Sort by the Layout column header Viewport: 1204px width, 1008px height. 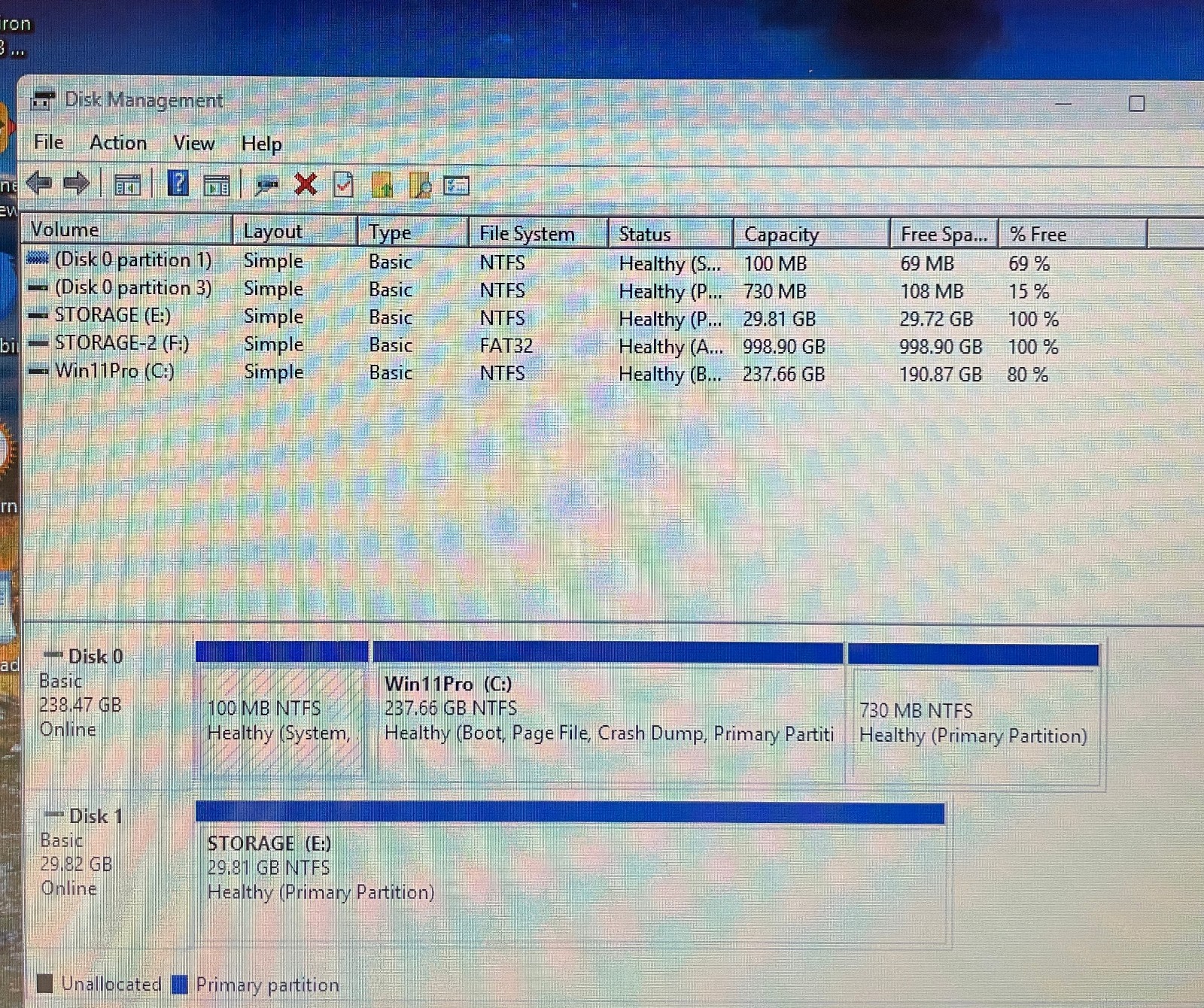coord(295,231)
